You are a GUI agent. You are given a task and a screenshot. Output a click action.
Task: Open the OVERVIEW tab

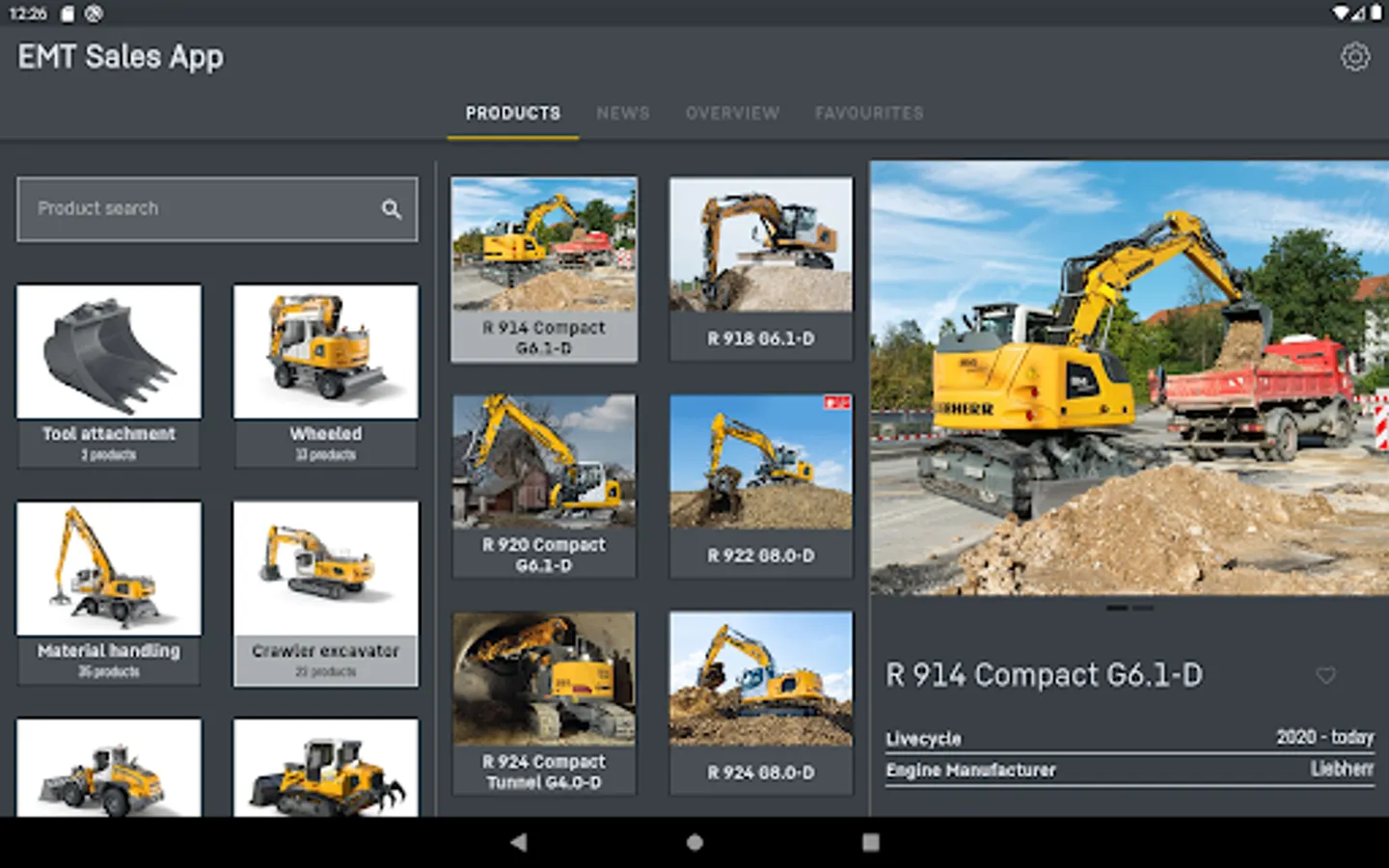coord(732,114)
